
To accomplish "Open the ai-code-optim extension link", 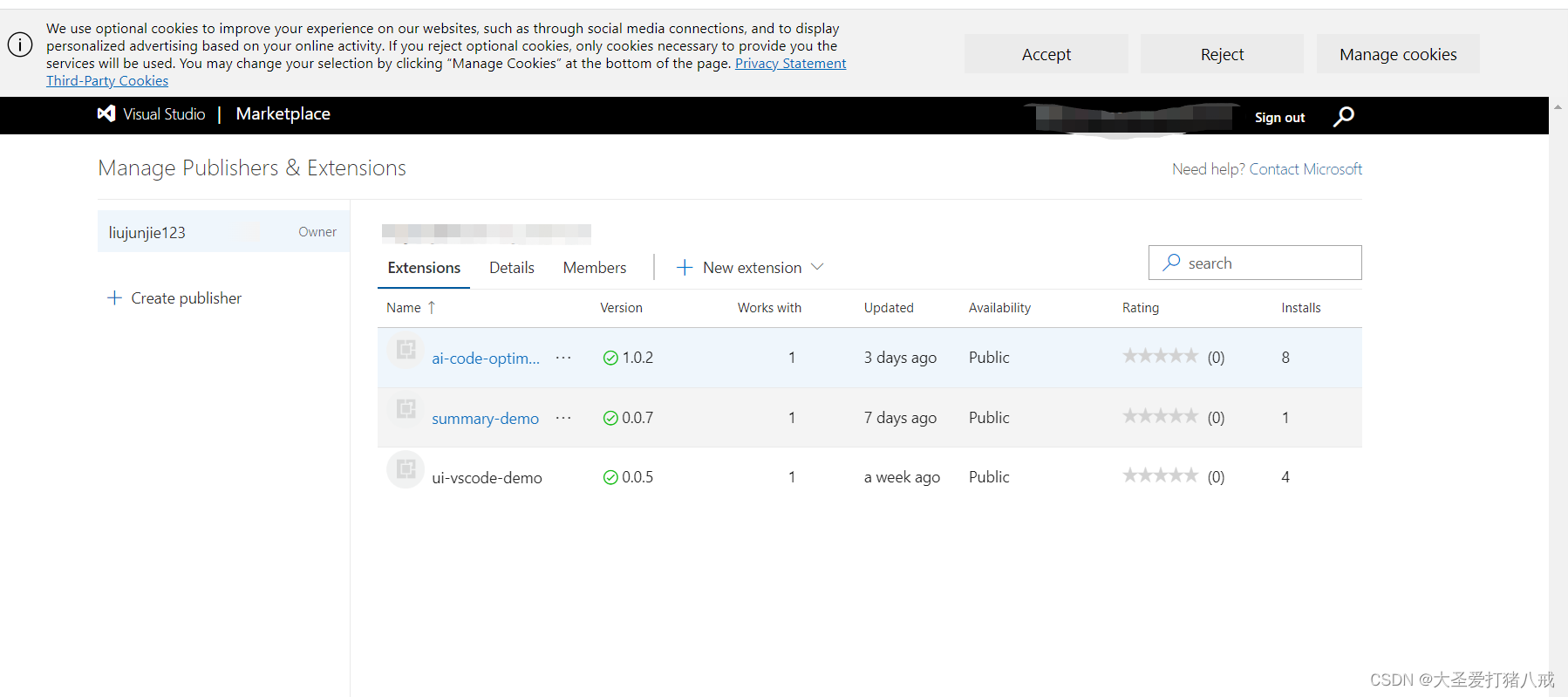I will 486,359.
